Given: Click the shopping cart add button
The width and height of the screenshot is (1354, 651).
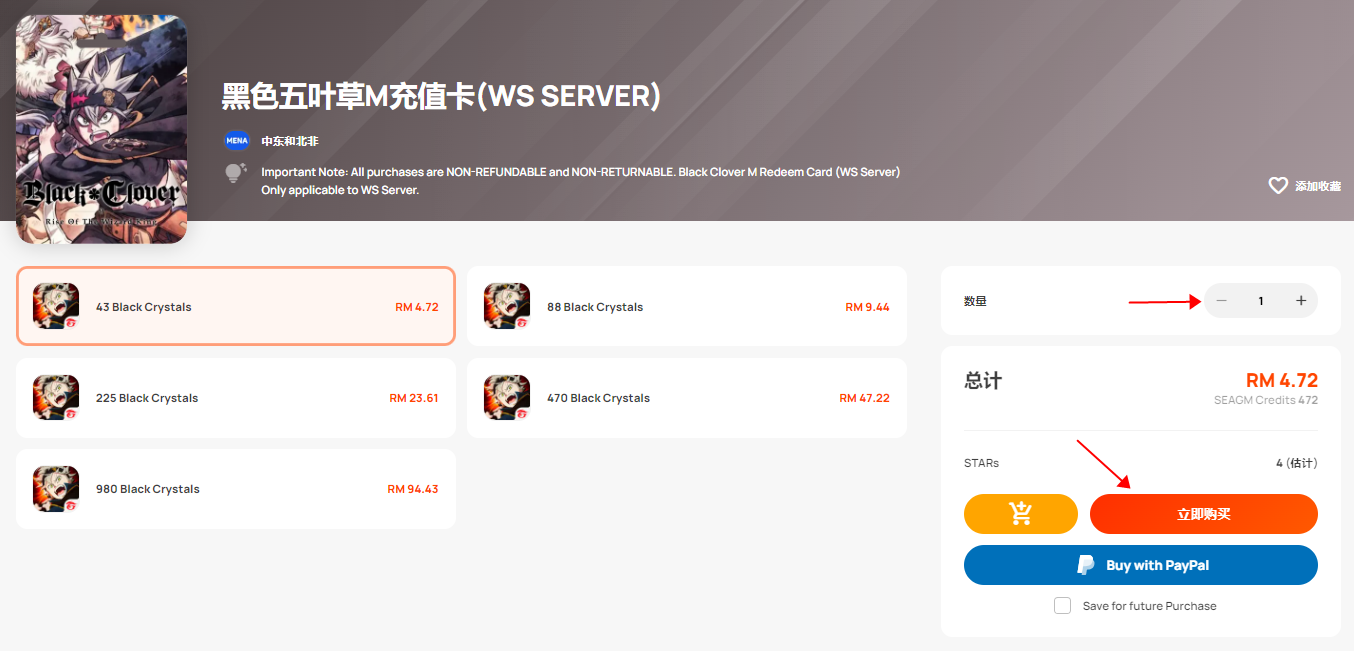Looking at the screenshot, I should (x=1021, y=514).
